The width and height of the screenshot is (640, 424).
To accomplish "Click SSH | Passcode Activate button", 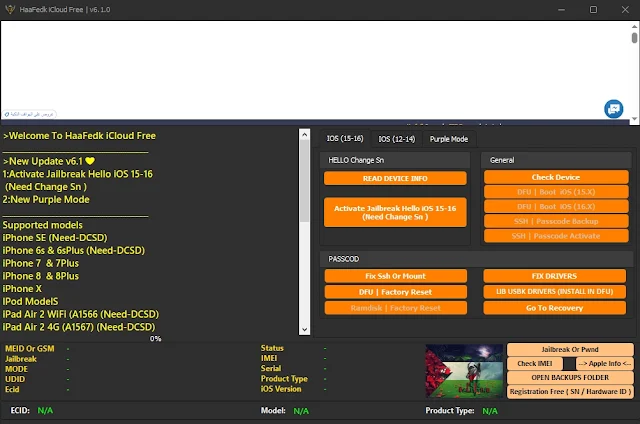I will [556, 236].
